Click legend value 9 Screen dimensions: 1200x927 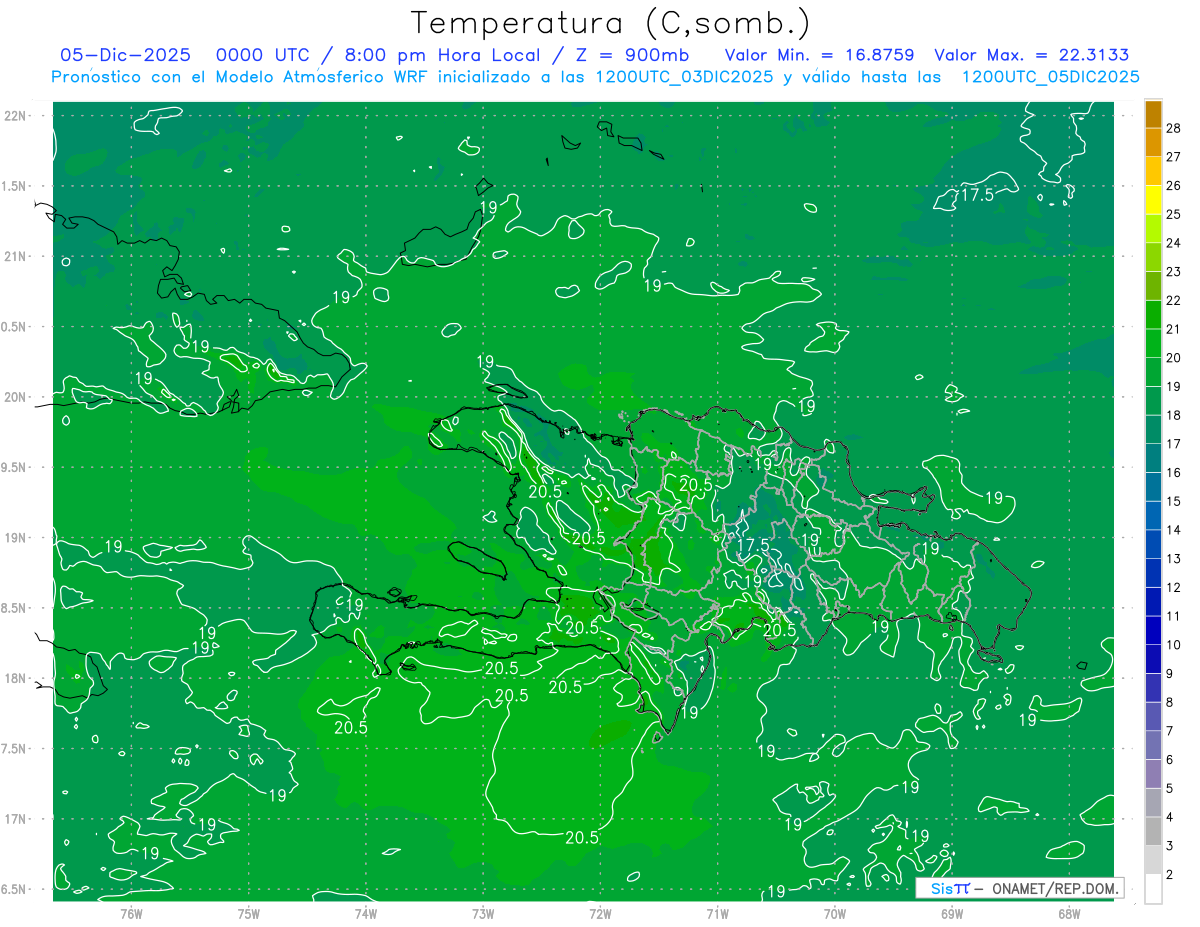pyautogui.click(x=1170, y=674)
